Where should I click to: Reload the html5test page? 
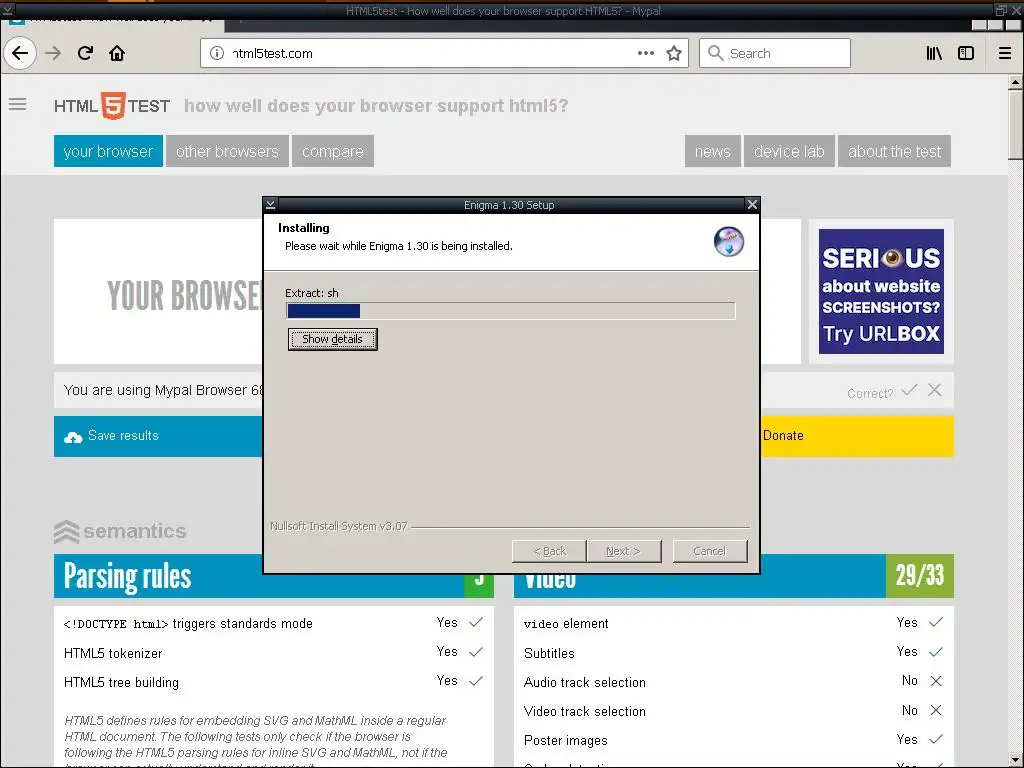pyautogui.click(x=86, y=53)
